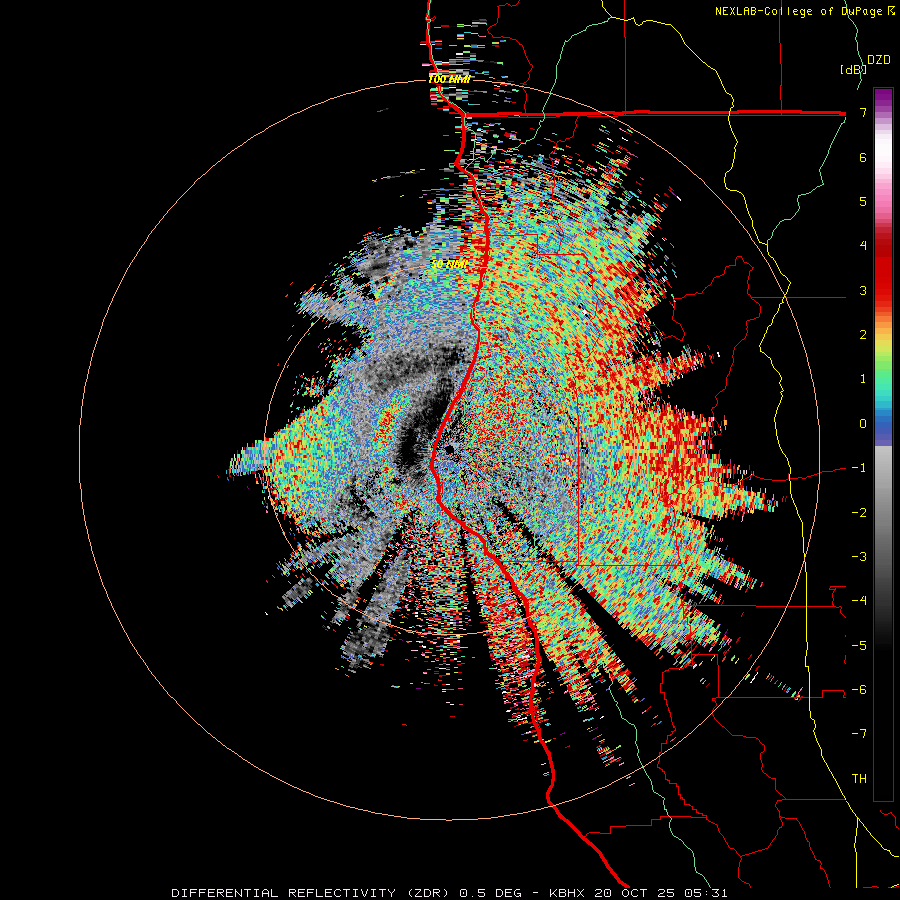Click the color scale tick label -5
This screenshot has height=900, width=900.
(859, 646)
